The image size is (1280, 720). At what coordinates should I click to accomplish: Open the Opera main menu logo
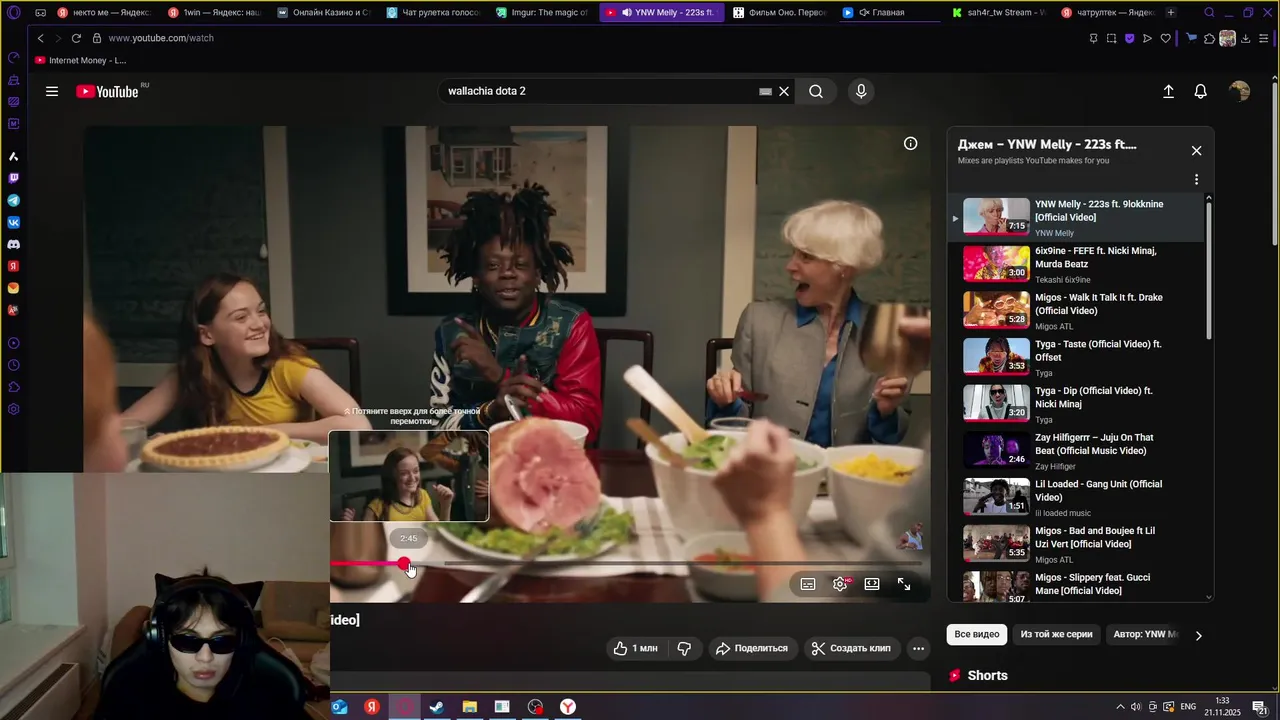pyautogui.click(x=13, y=13)
